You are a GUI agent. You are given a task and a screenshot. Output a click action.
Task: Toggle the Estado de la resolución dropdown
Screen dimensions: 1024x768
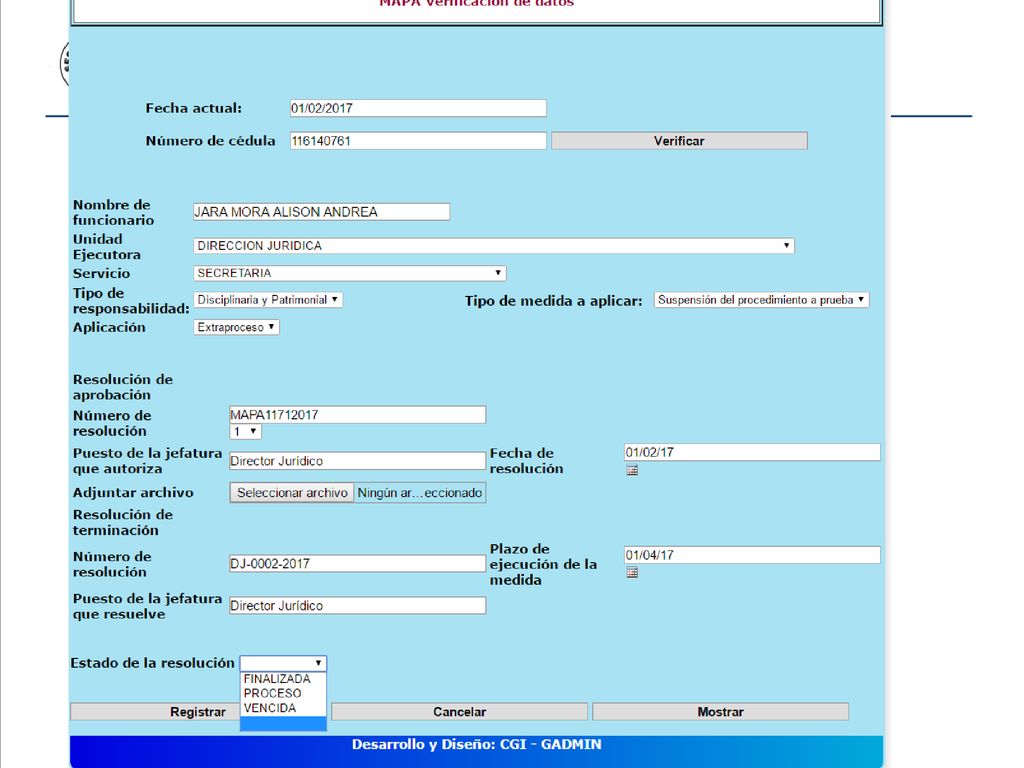coord(283,663)
